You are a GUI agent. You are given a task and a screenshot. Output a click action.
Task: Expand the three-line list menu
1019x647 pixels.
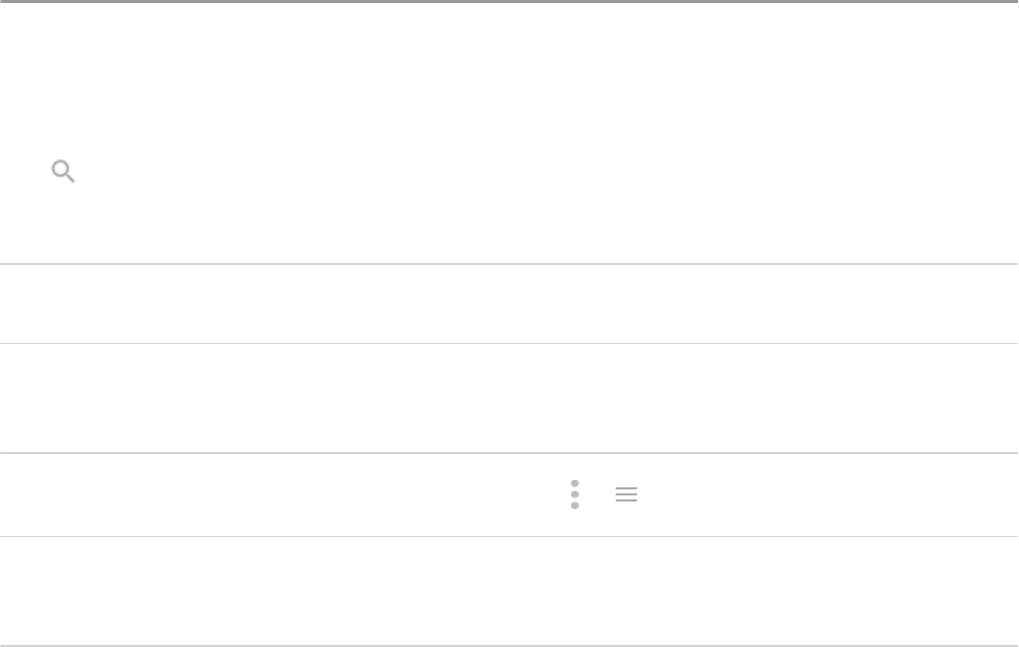[x=626, y=494]
